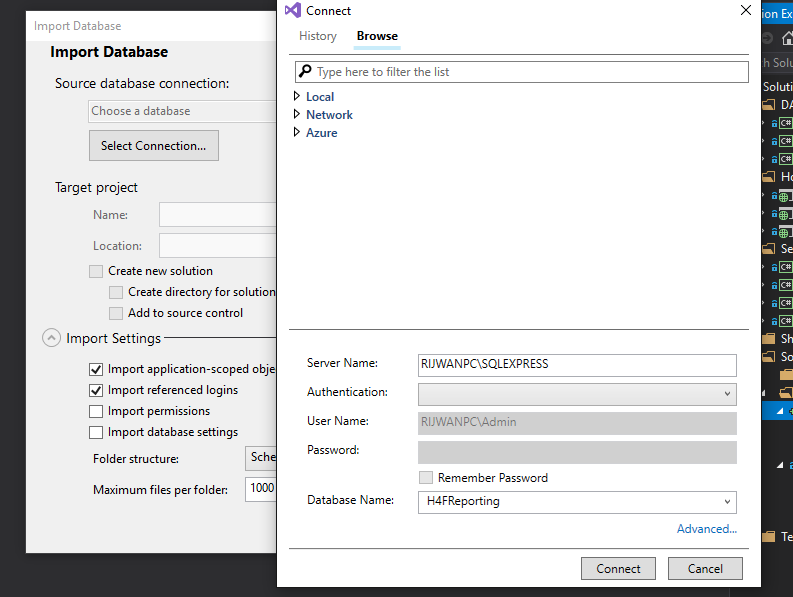Open the Database Name dropdown
The image size is (793, 597).
click(577, 502)
